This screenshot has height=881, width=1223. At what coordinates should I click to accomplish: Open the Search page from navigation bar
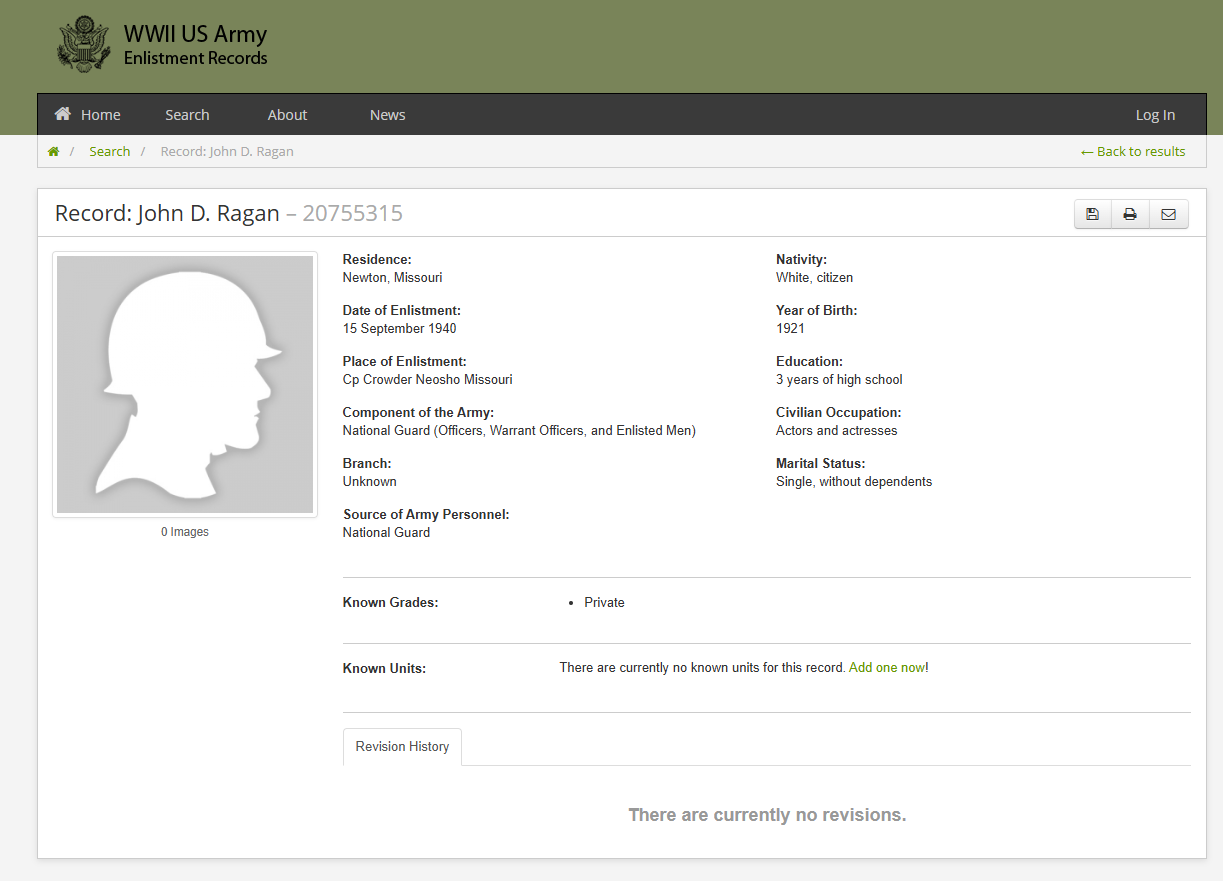[187, 115]
